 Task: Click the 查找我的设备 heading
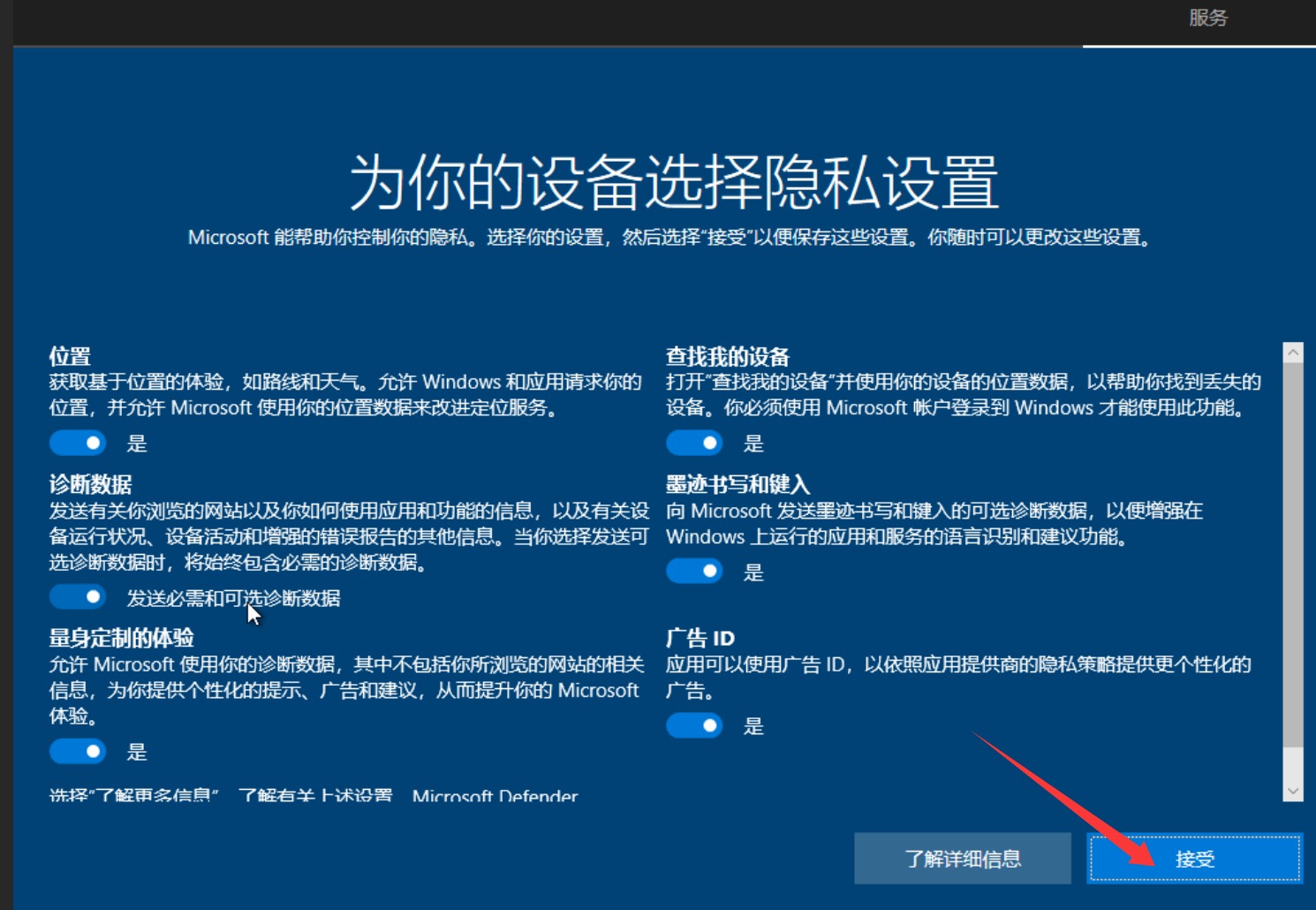pos(728,356)
